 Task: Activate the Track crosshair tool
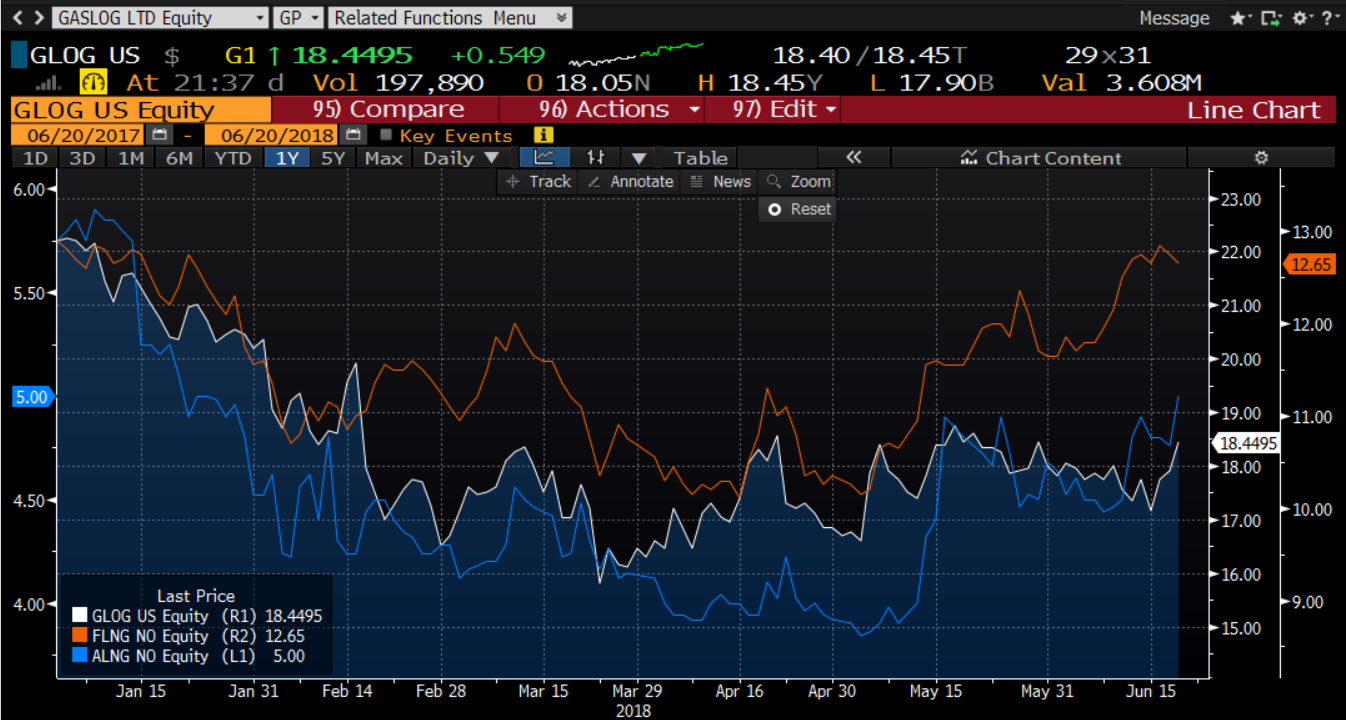[x=538, y=181]
